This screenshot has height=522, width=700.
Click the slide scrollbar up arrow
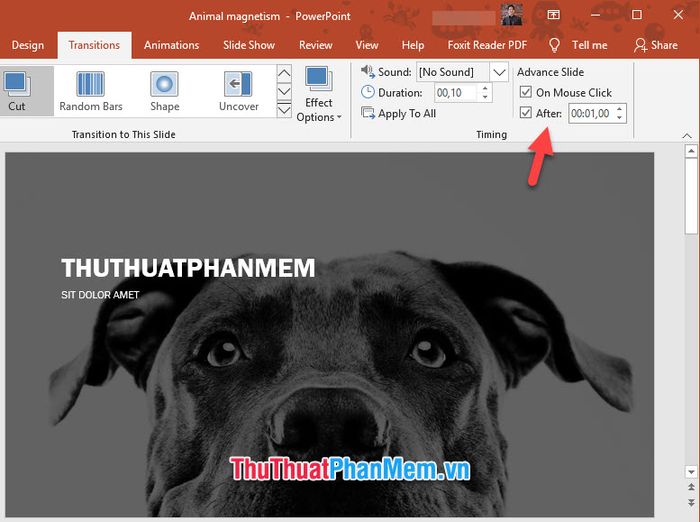(x=691, y=151)
